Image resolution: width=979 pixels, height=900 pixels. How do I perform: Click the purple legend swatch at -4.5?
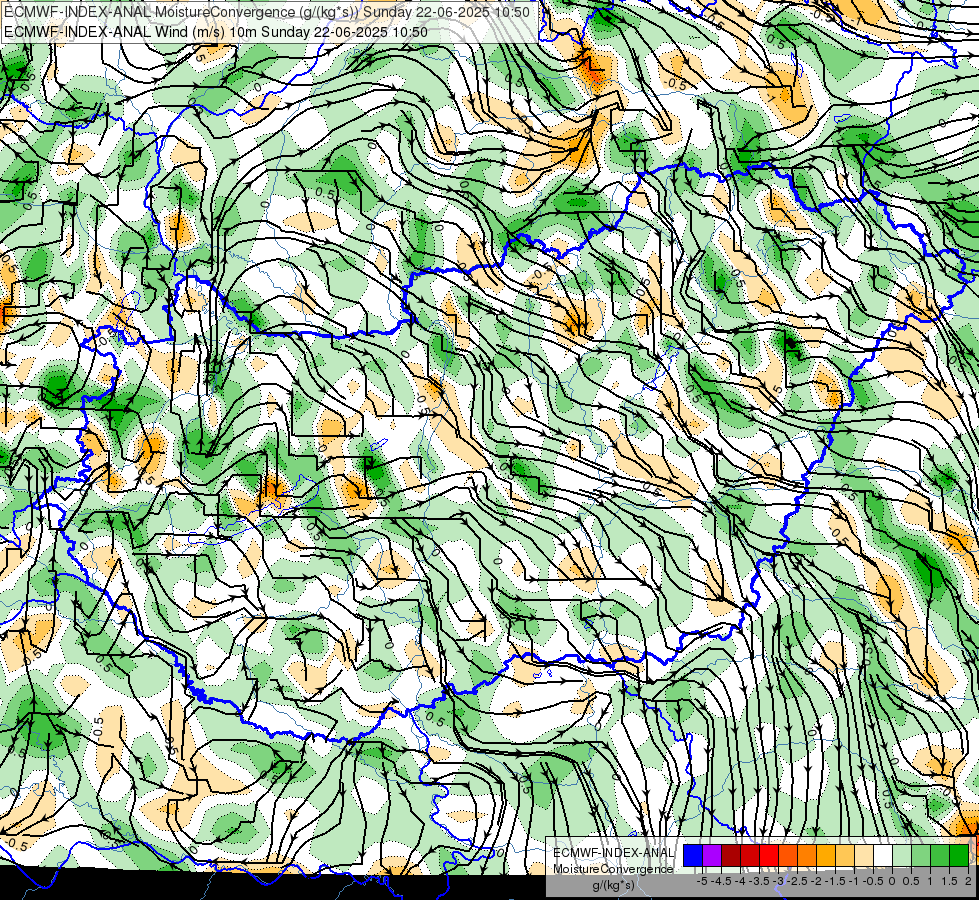click(712, 855)
